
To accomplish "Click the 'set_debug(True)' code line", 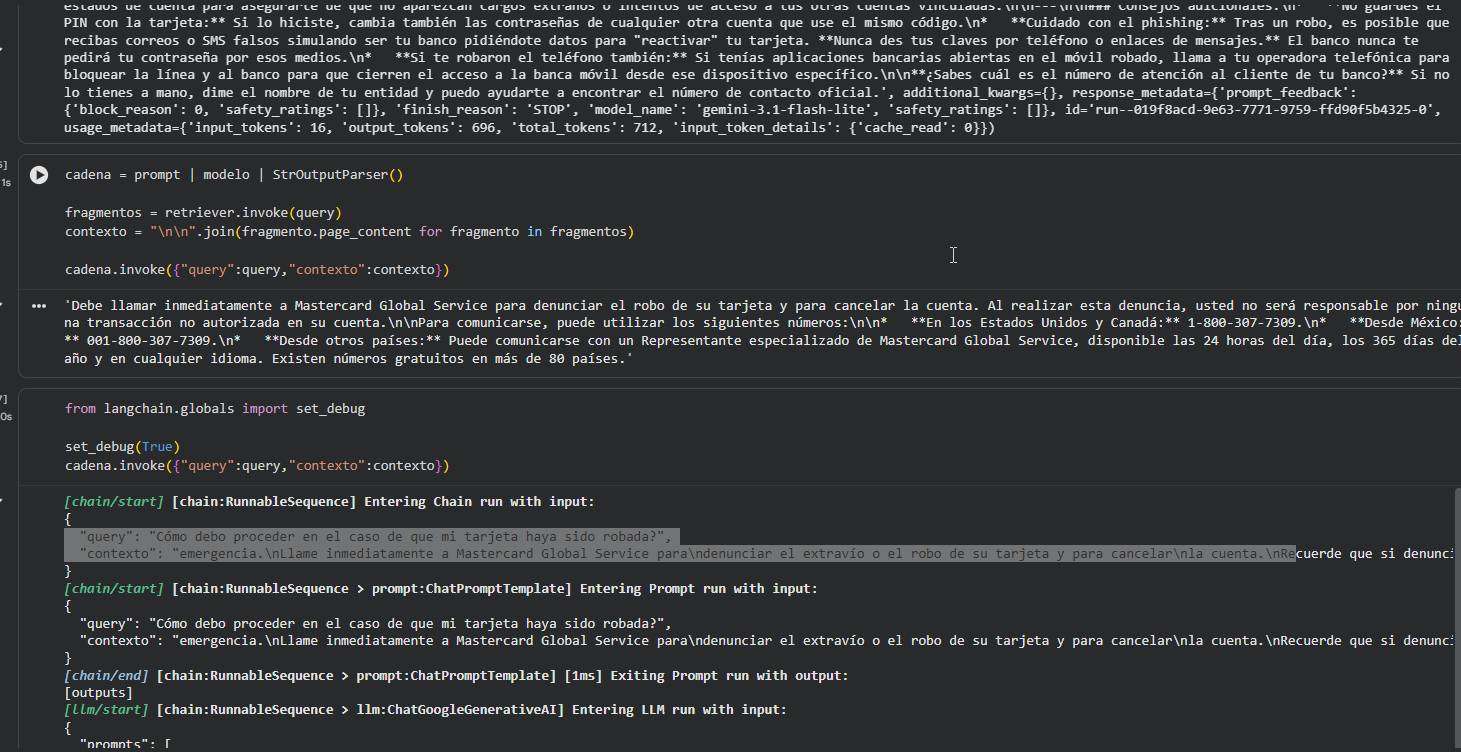I will point(123,447).
